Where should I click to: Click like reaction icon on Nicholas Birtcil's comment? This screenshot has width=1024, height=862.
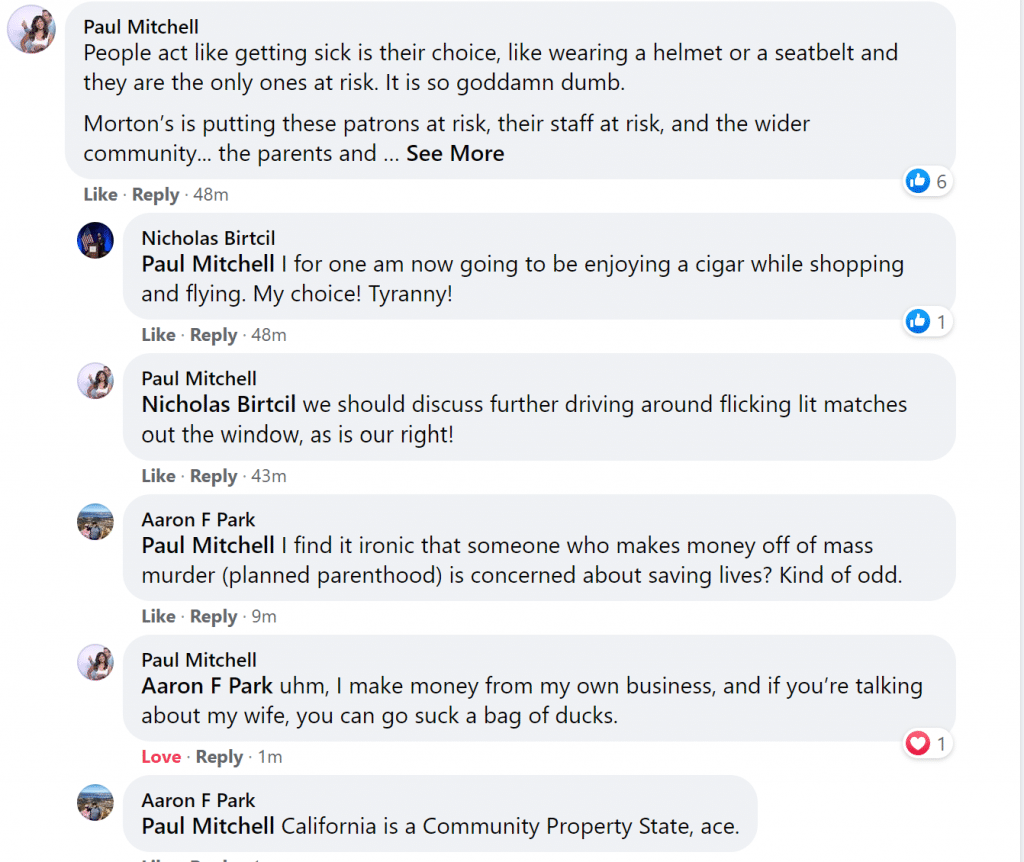point(918,321)
